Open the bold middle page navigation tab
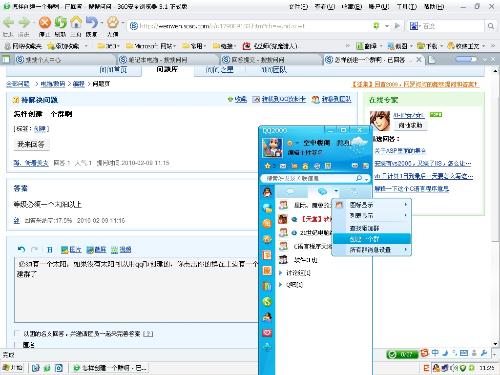This screenshot has height=375, width=500. tap(167, 70)
